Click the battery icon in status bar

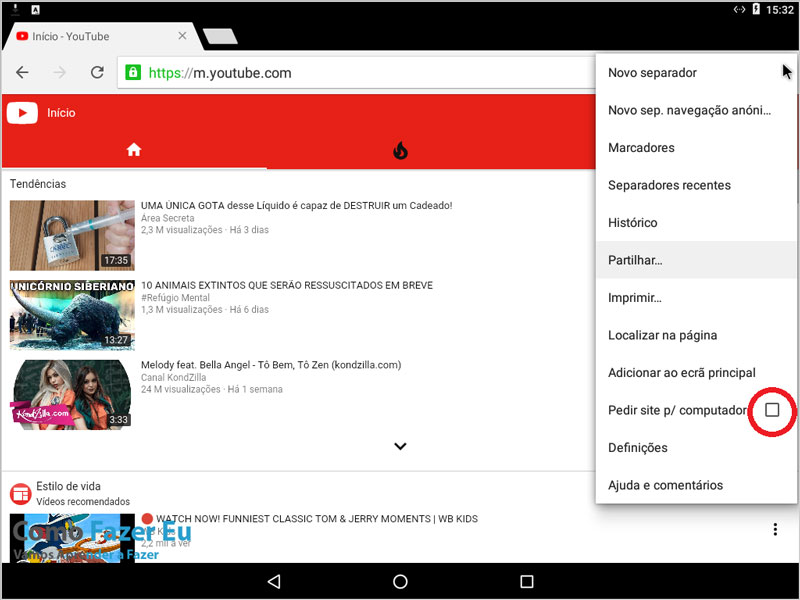(756, 9)
